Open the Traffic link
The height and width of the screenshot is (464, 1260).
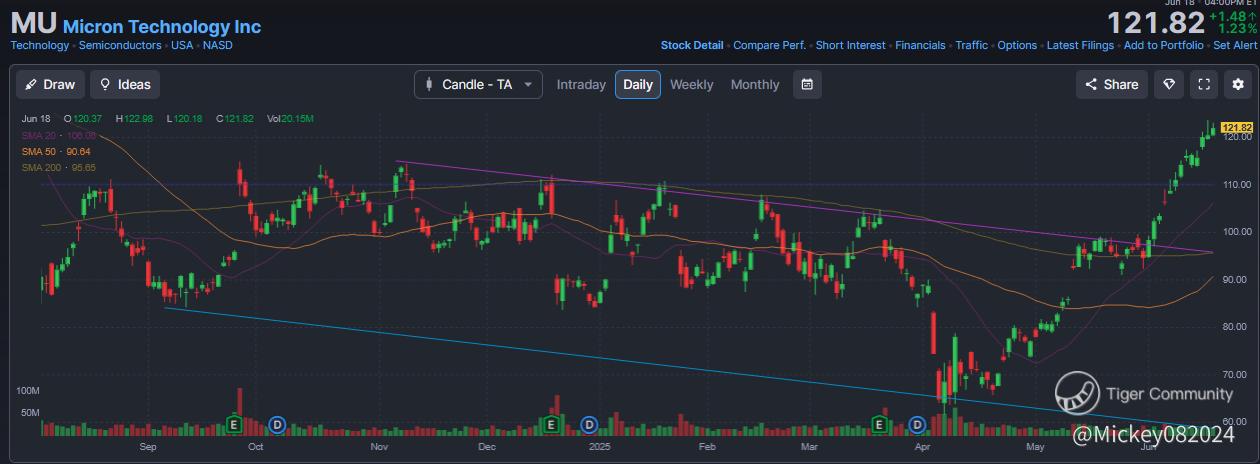[x=971, y=45]
